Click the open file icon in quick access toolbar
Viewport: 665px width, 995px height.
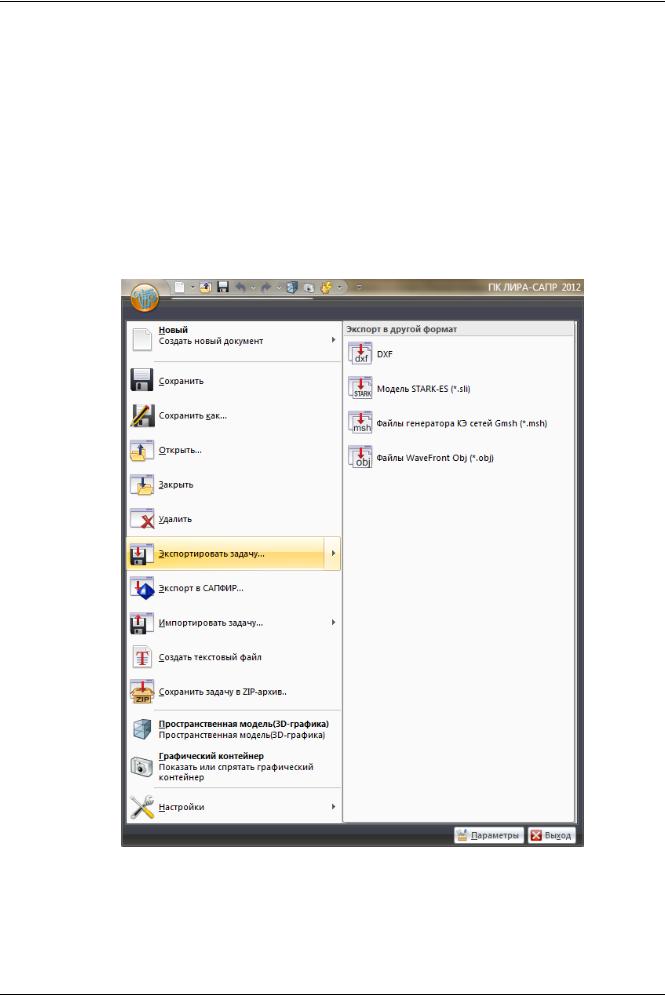pyautogui.click(x=206, y=287)
